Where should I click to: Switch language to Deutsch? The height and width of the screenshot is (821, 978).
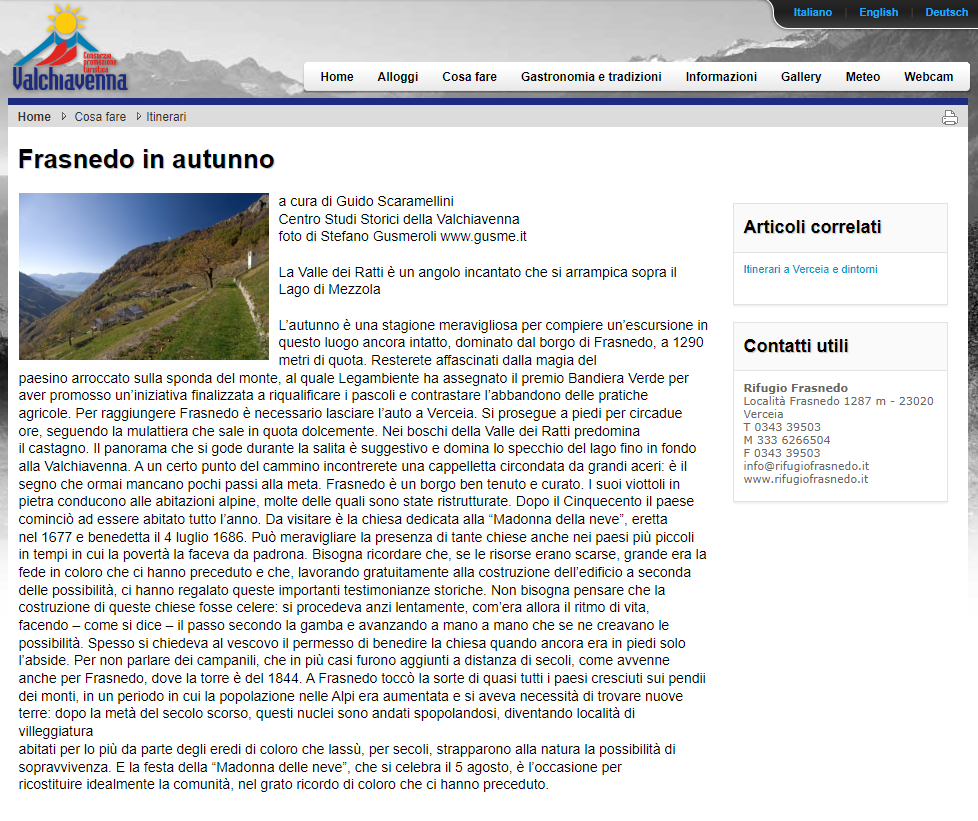point(946,13)
